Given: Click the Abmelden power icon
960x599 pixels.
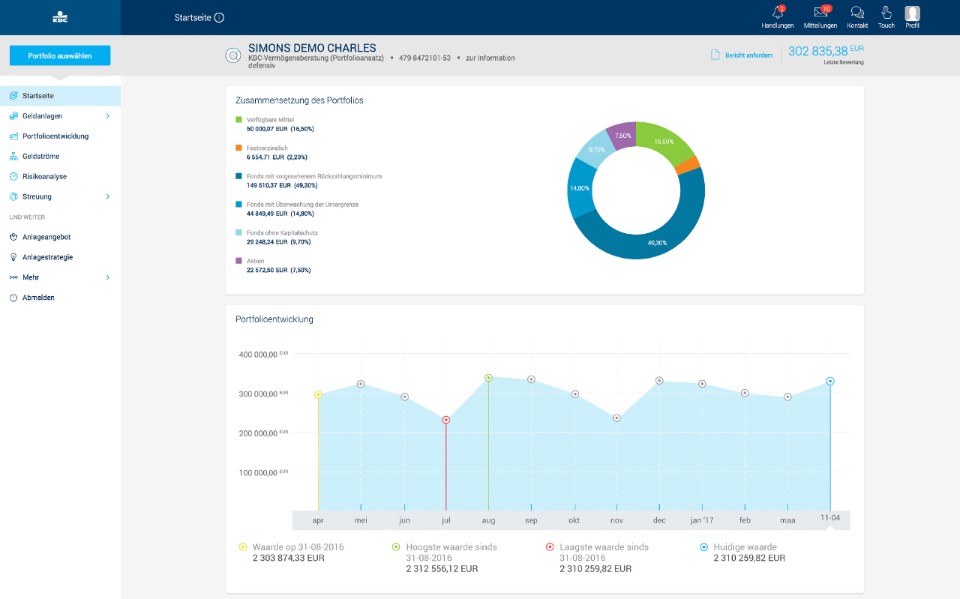Looking at the screenshot, I should point(13,298).
